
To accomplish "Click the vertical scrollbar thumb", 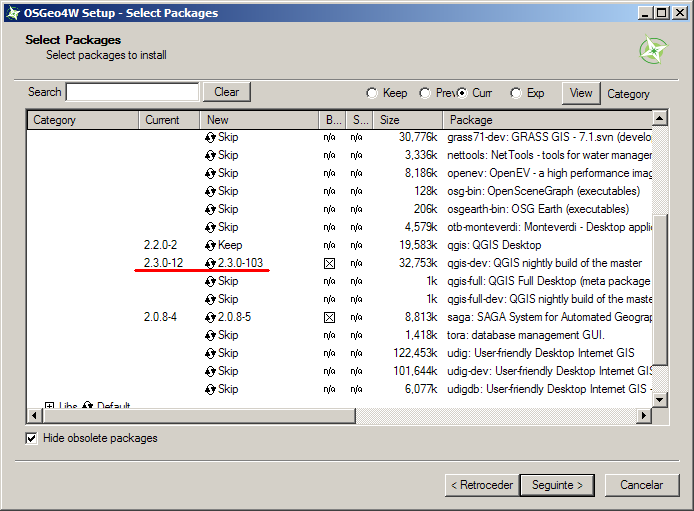I will [659, 290].
